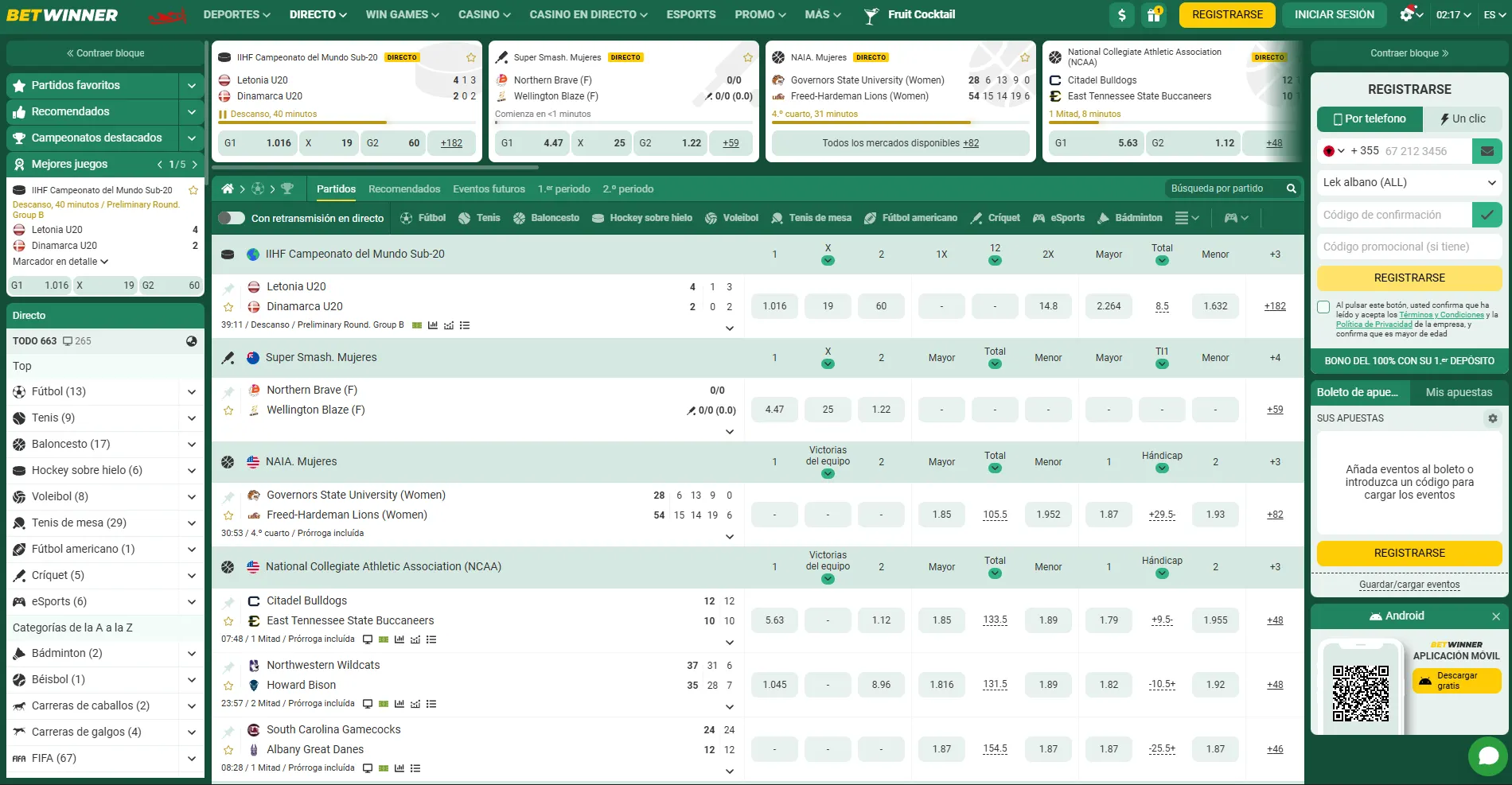Open Términos y Condiciones link
The height and width of the screenshot is (785, 1512).
click(1441, 315)
